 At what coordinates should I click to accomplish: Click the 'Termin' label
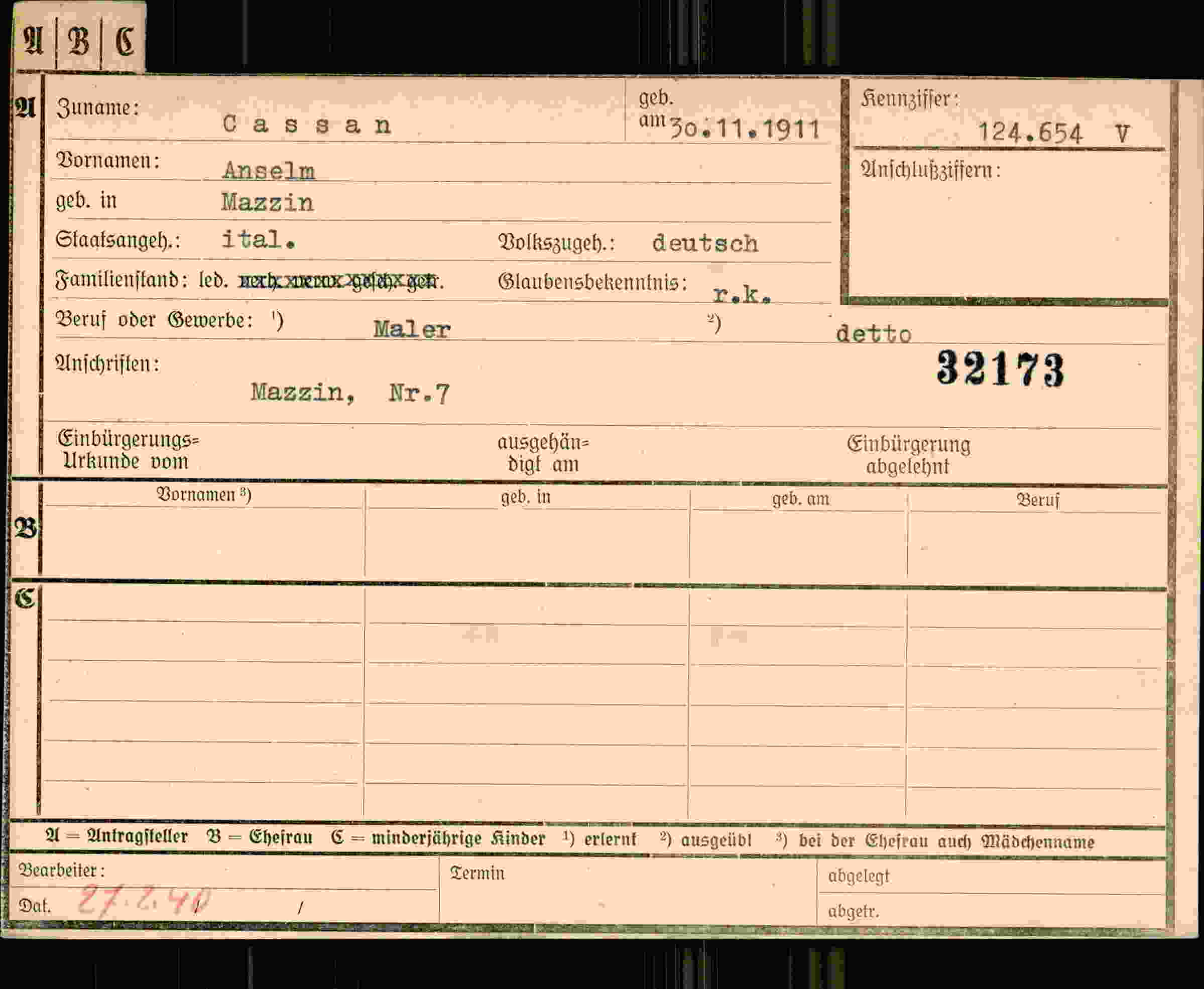[x=477, y=874]
